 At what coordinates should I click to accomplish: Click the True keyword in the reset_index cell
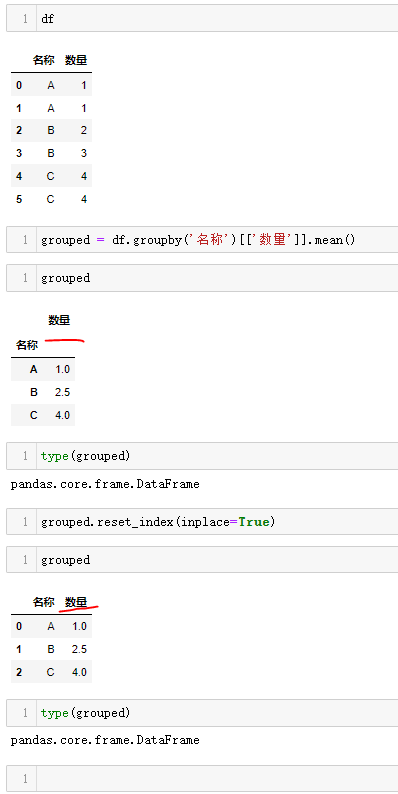254,522
